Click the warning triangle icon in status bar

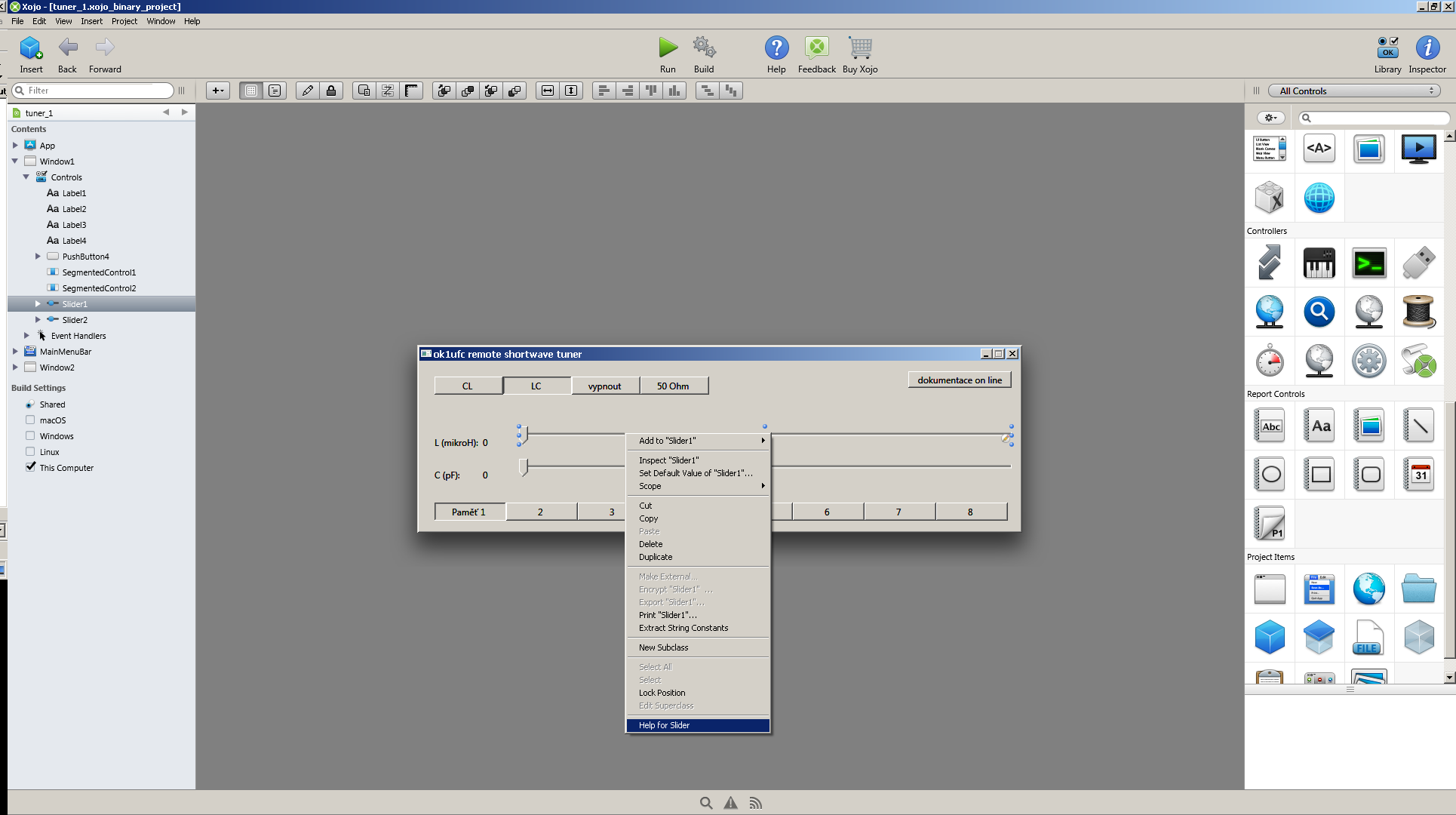pyautogui.click(x=730, y=803)
